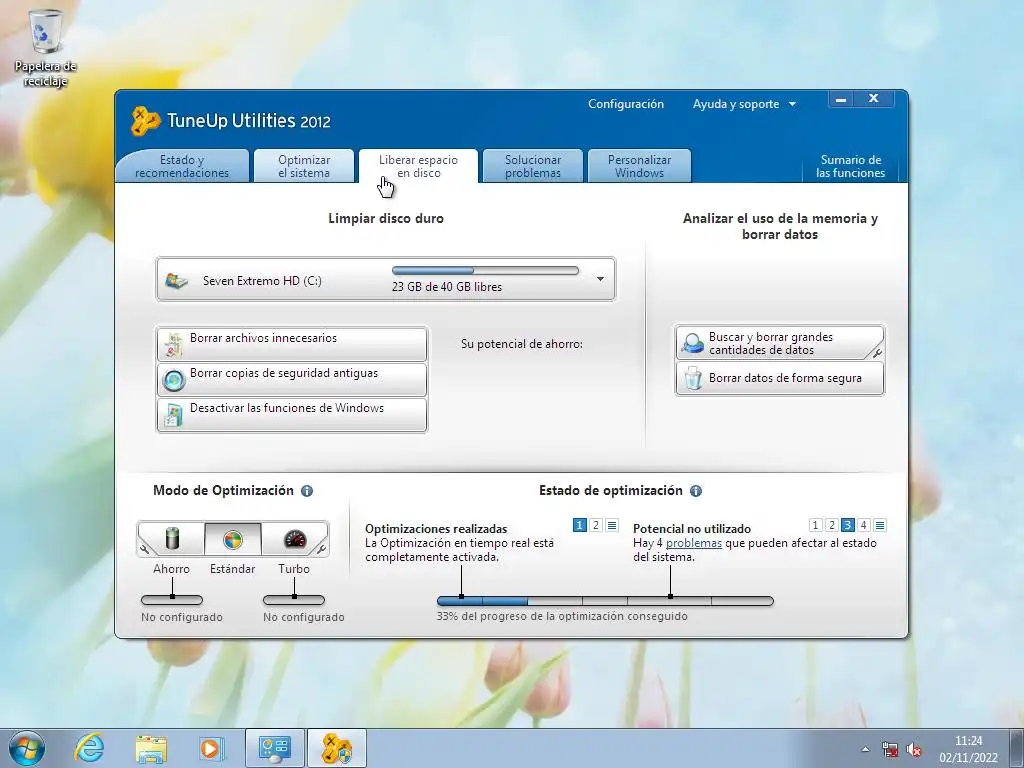This screenshot has height=768, width=1024.
Task: Open Sumario de las funciones tab
Action: [850, 166]
